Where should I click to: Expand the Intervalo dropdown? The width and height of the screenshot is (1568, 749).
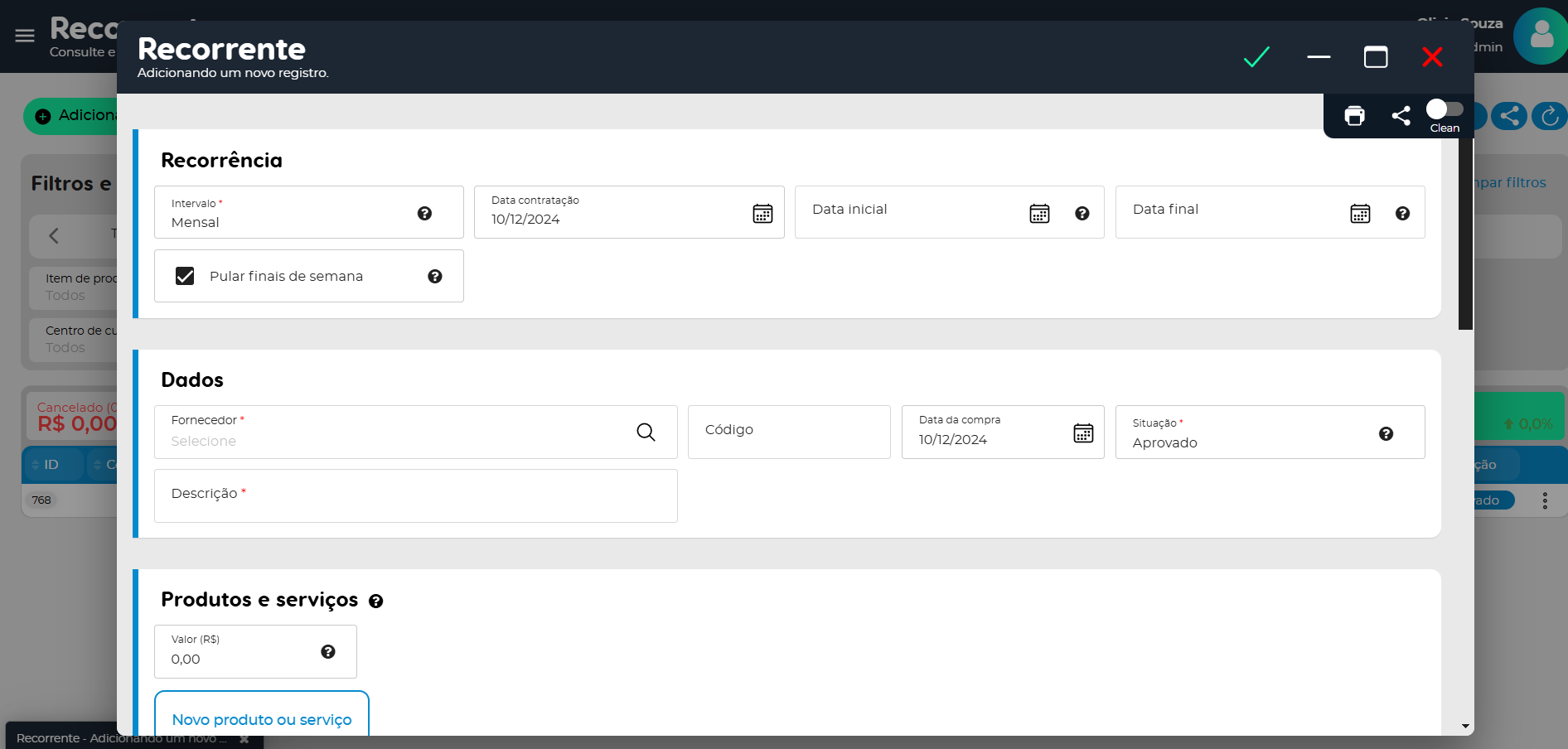click(290, 214)
